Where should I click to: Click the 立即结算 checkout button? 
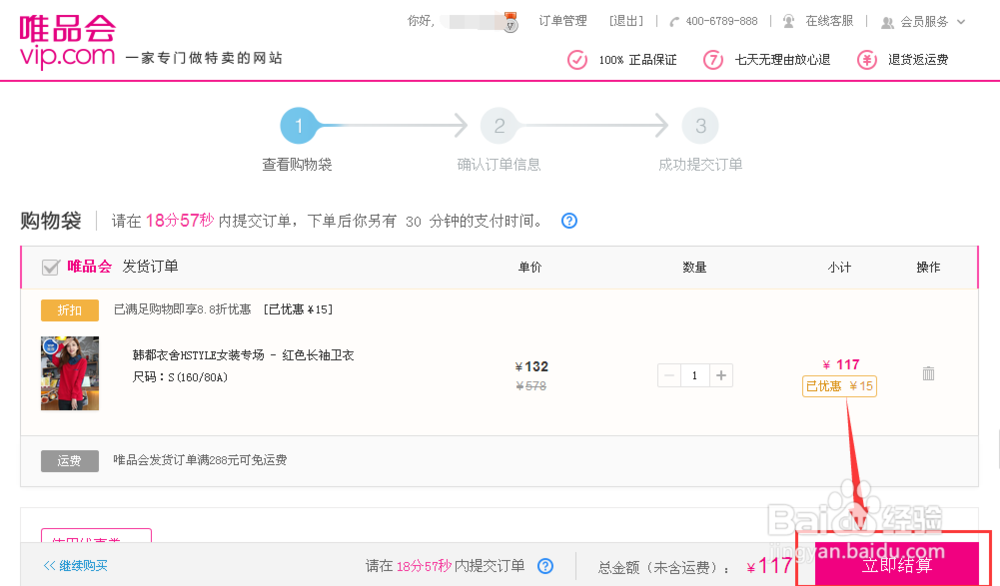point(897,564)
